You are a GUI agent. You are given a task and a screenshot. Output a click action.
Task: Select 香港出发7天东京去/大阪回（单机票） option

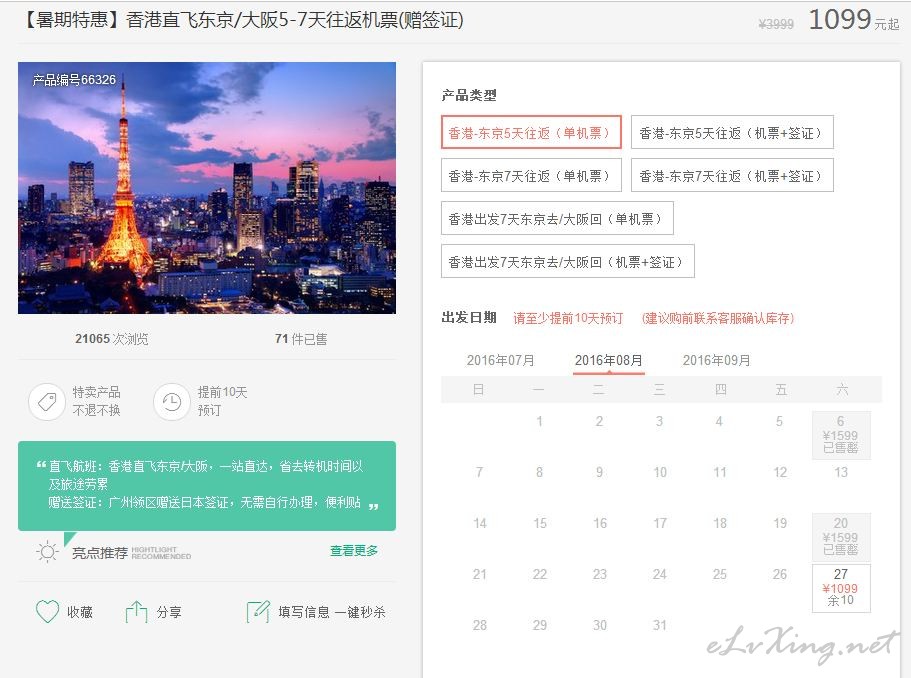click(557, 218)
